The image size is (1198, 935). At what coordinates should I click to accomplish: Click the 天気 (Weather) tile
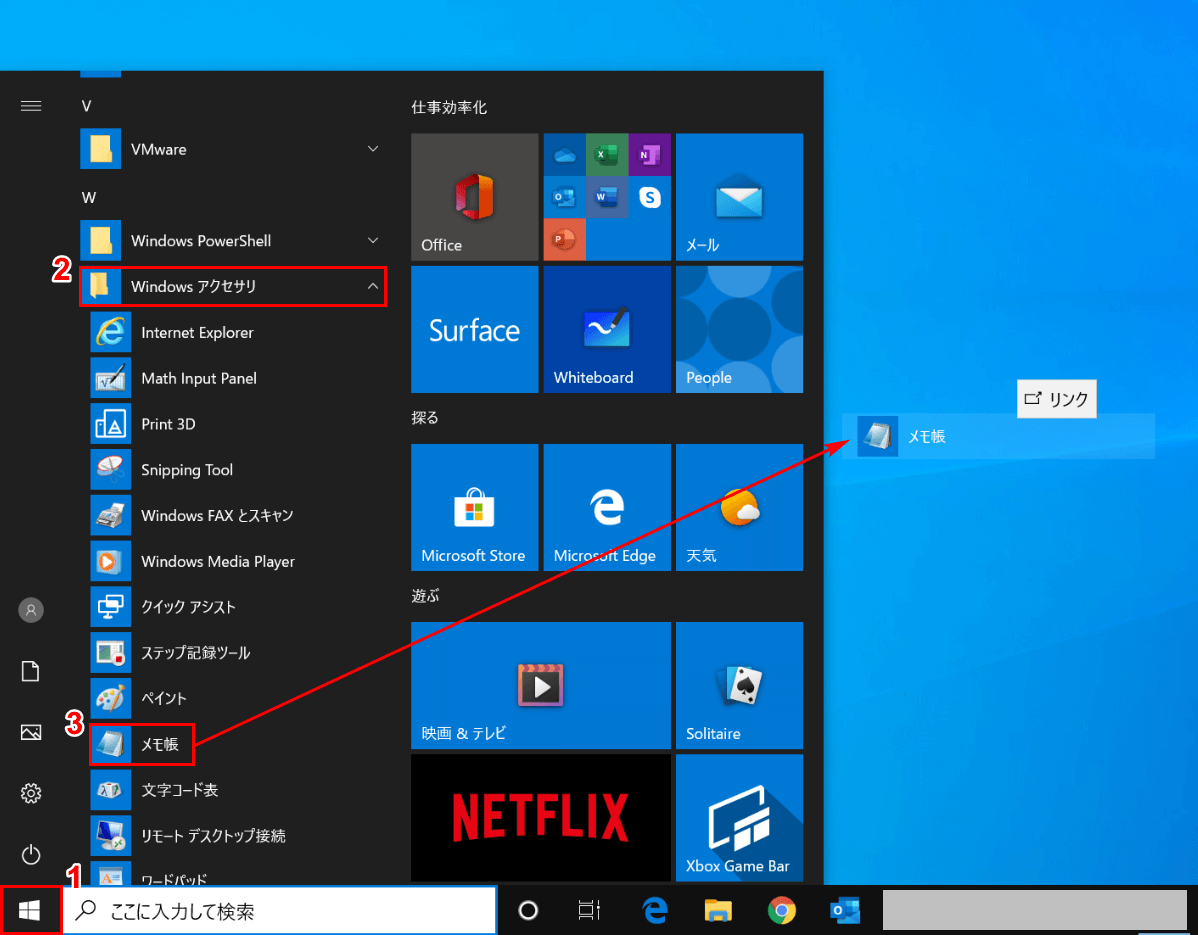(739, 507)
